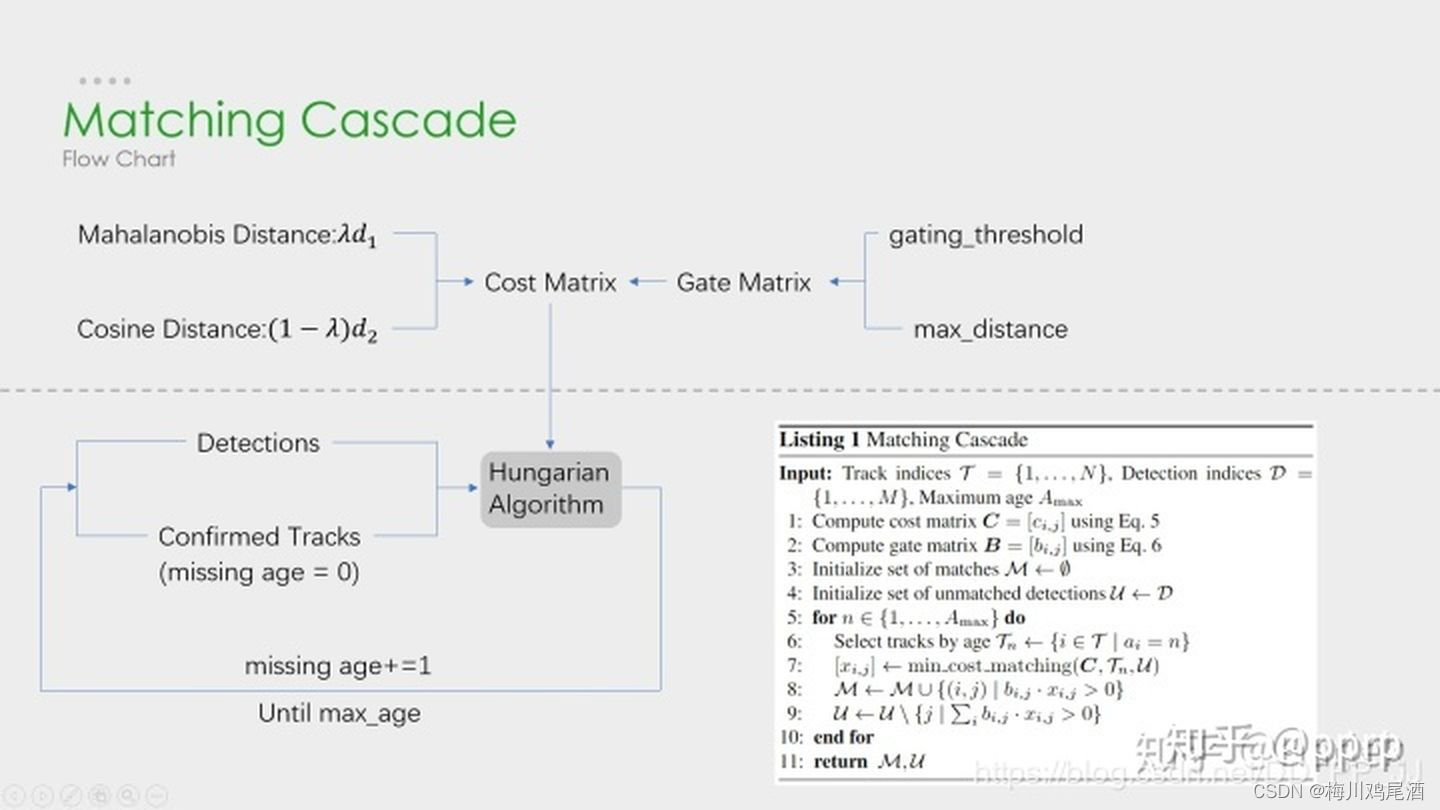This screenshot has width=1440, height=810.
Task: Click line 2 'Compute gate matrix B'
Action: 973,545
